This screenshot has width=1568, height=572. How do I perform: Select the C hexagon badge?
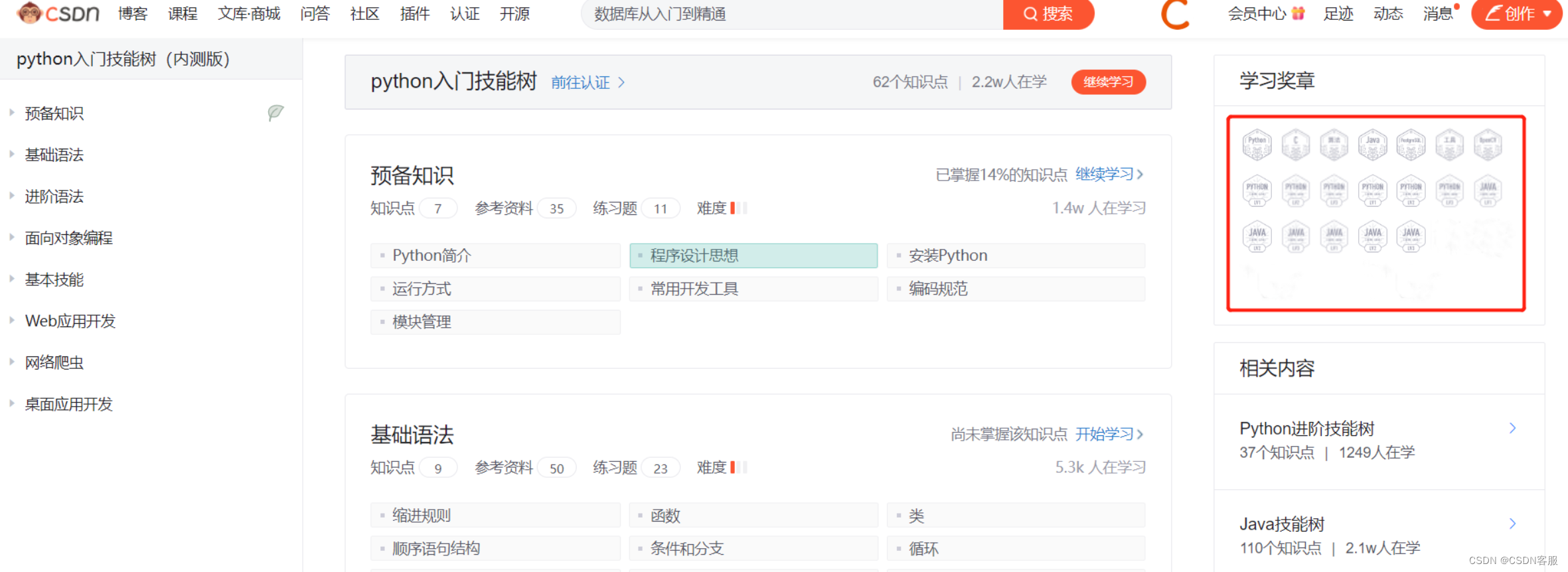pyautogui.click(x=1295, y=145)
